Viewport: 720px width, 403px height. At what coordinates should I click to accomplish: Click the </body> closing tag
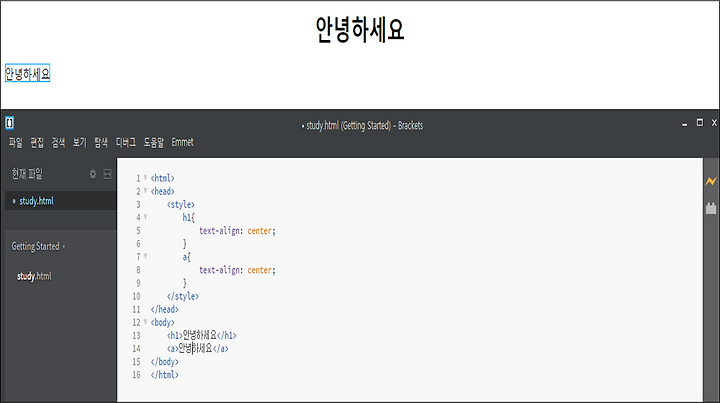[x=164, y=362]
